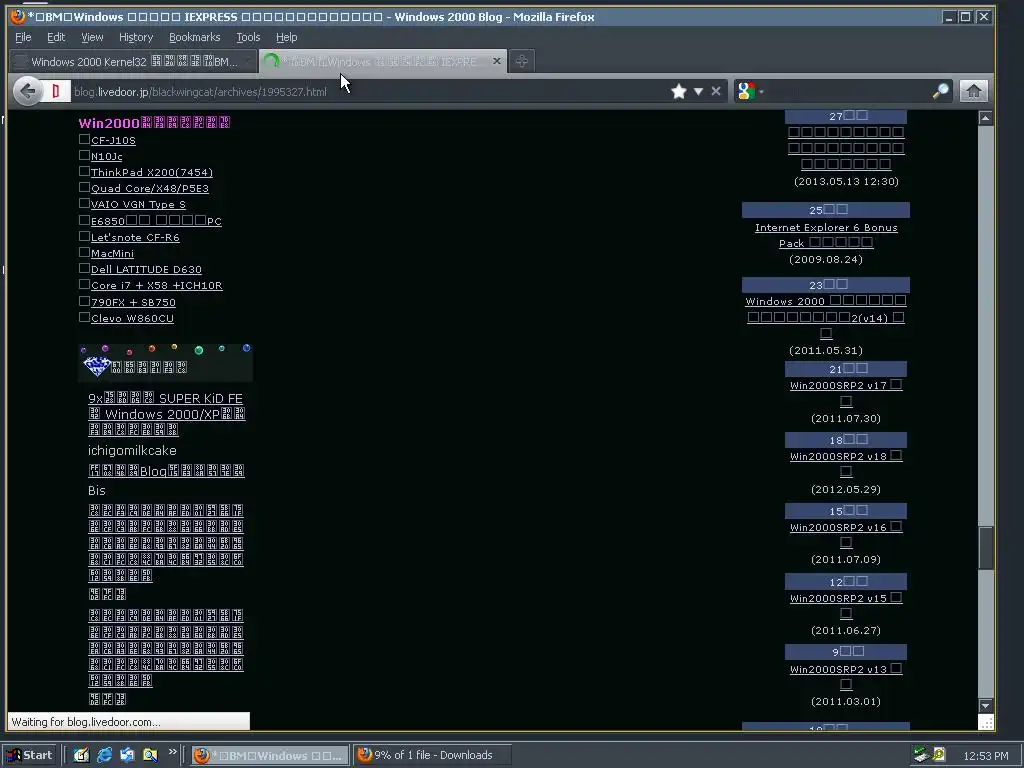1024x768 pixels.
Task: Click the livedoor site identity icon
Action: point(56,91)
